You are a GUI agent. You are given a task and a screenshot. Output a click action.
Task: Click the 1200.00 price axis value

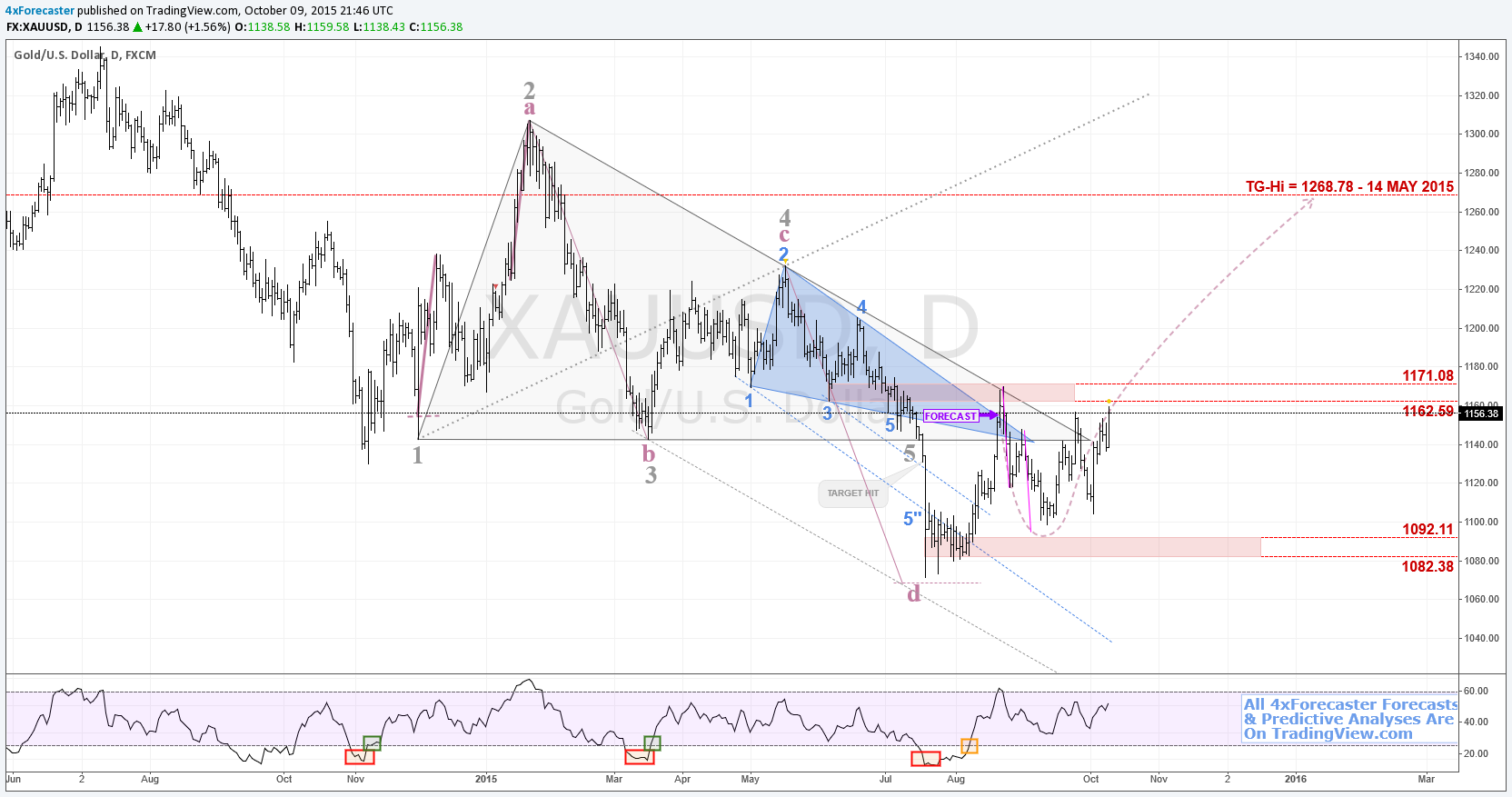1481,328
